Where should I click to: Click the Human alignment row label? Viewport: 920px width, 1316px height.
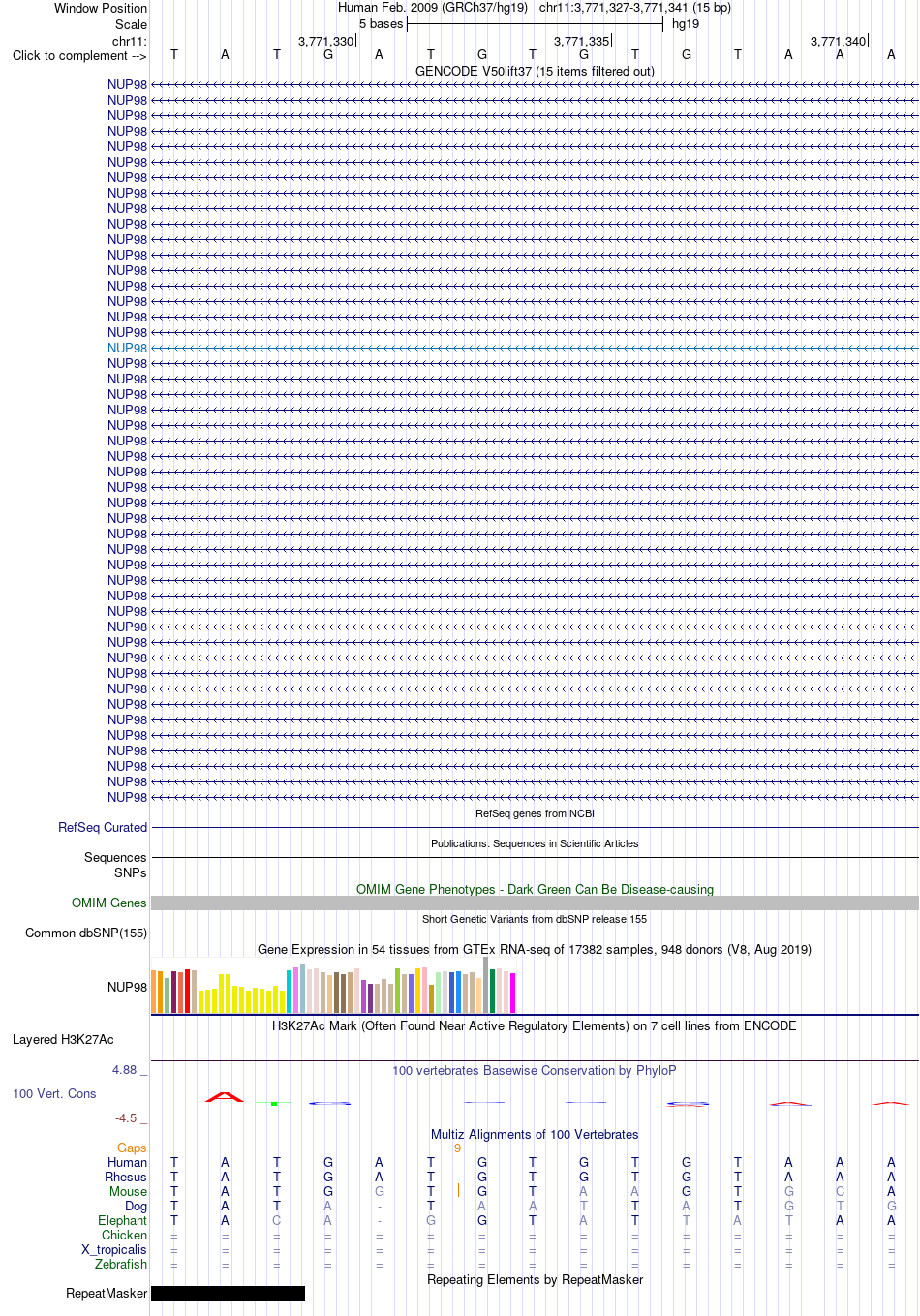pos(127,1162)
